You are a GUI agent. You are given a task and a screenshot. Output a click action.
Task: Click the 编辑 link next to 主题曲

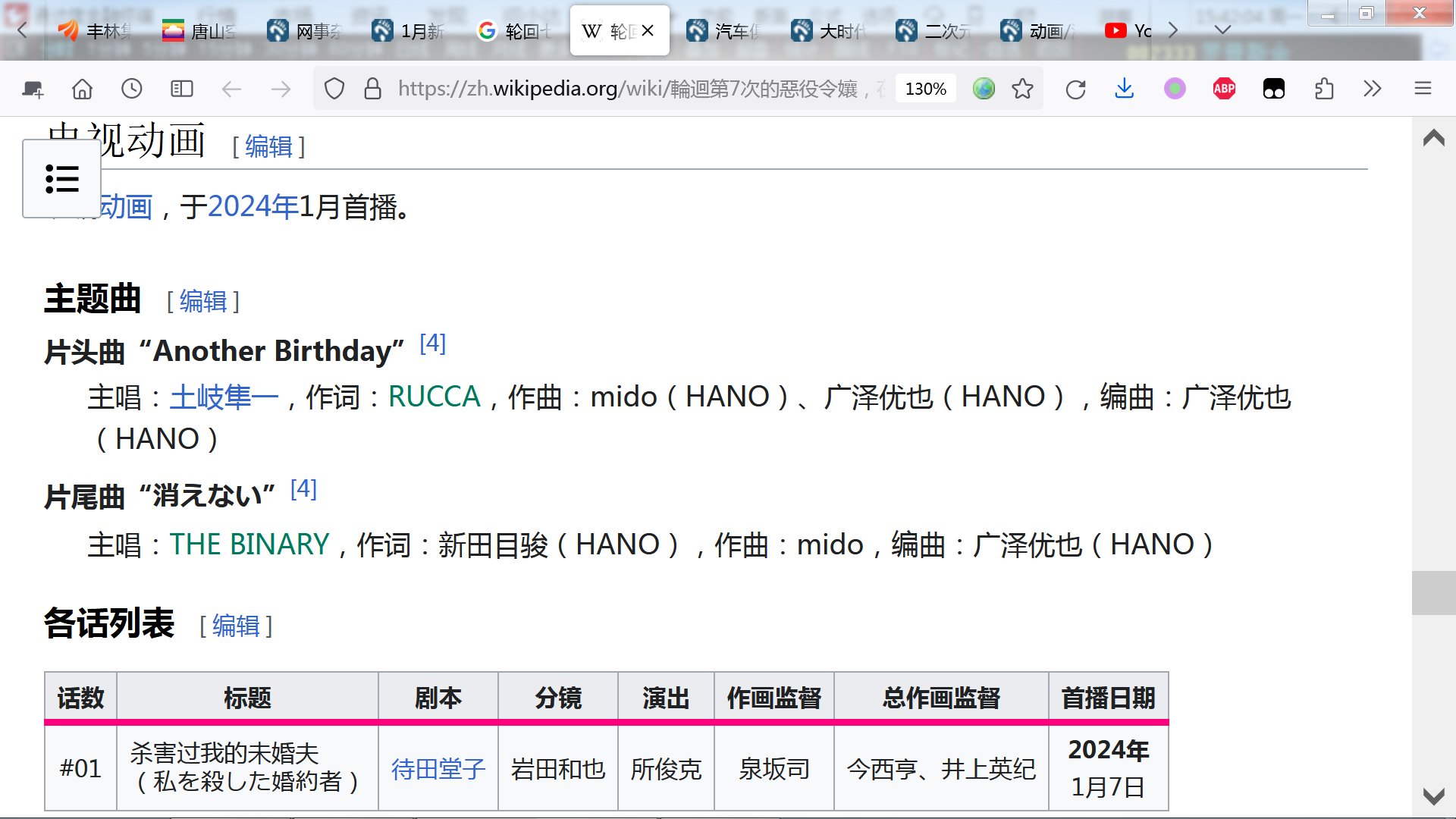[203, 301]
